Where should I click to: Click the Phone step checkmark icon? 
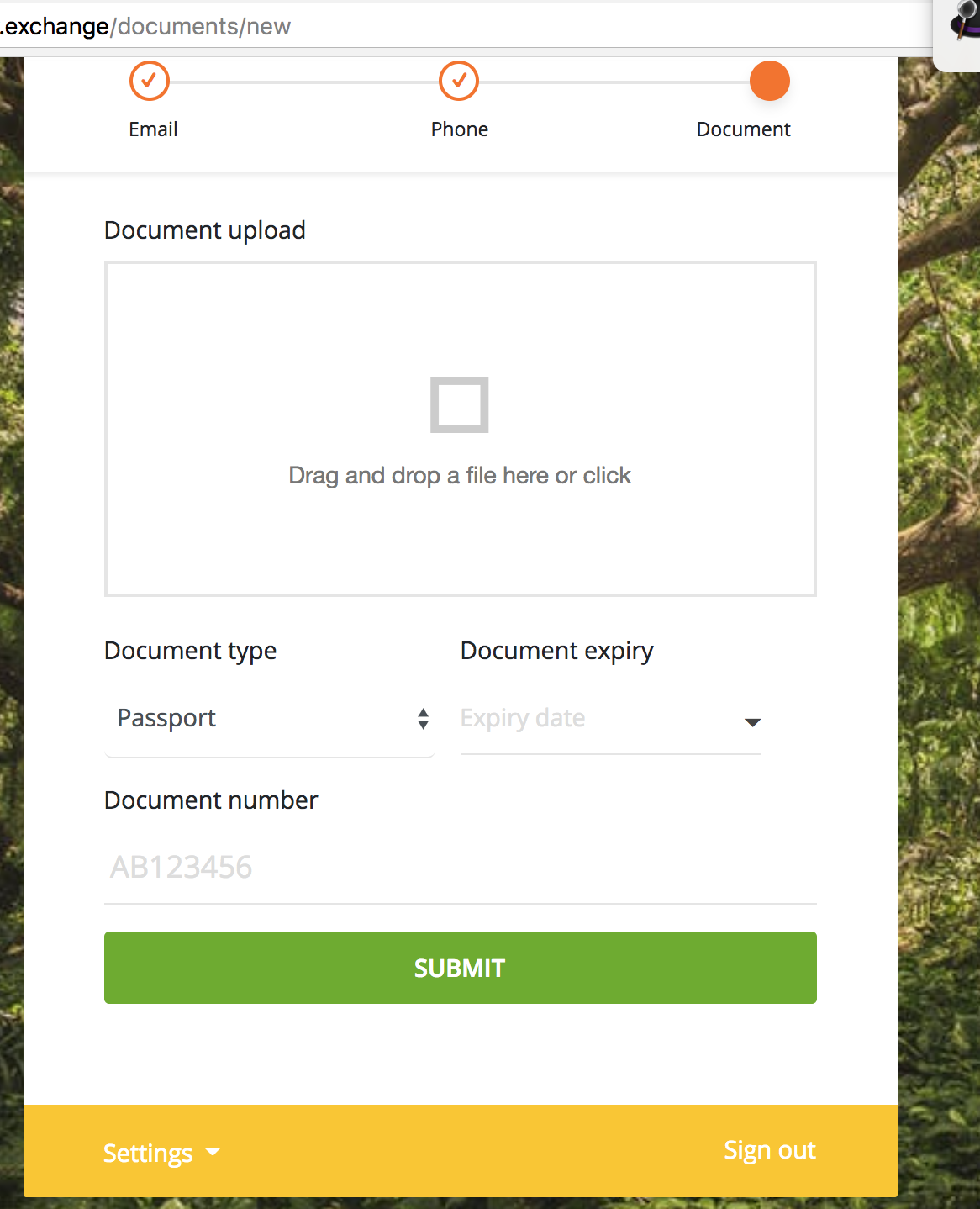[x=459, y=81]
